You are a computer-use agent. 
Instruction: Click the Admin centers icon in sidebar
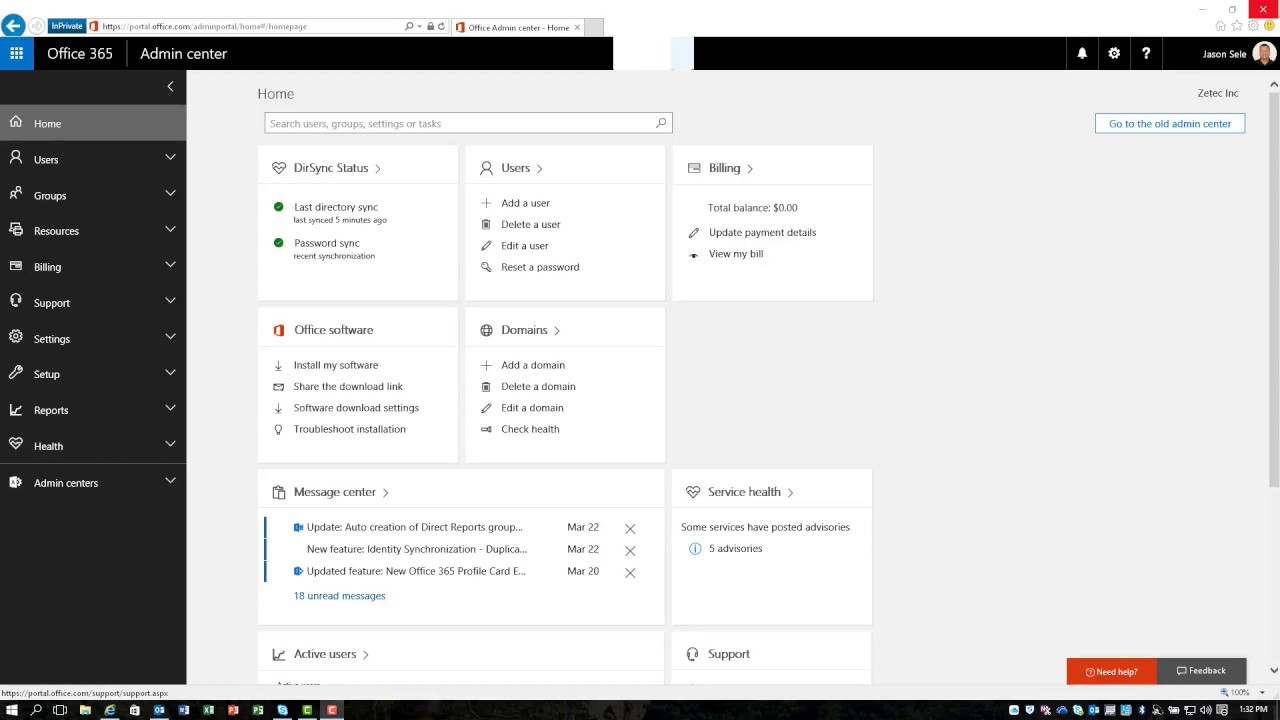point(16,482)
